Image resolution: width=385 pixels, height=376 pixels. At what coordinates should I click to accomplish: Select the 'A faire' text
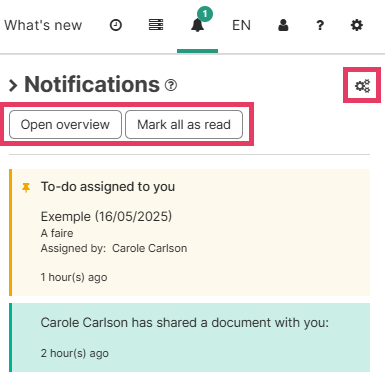[x=57, y=233]
